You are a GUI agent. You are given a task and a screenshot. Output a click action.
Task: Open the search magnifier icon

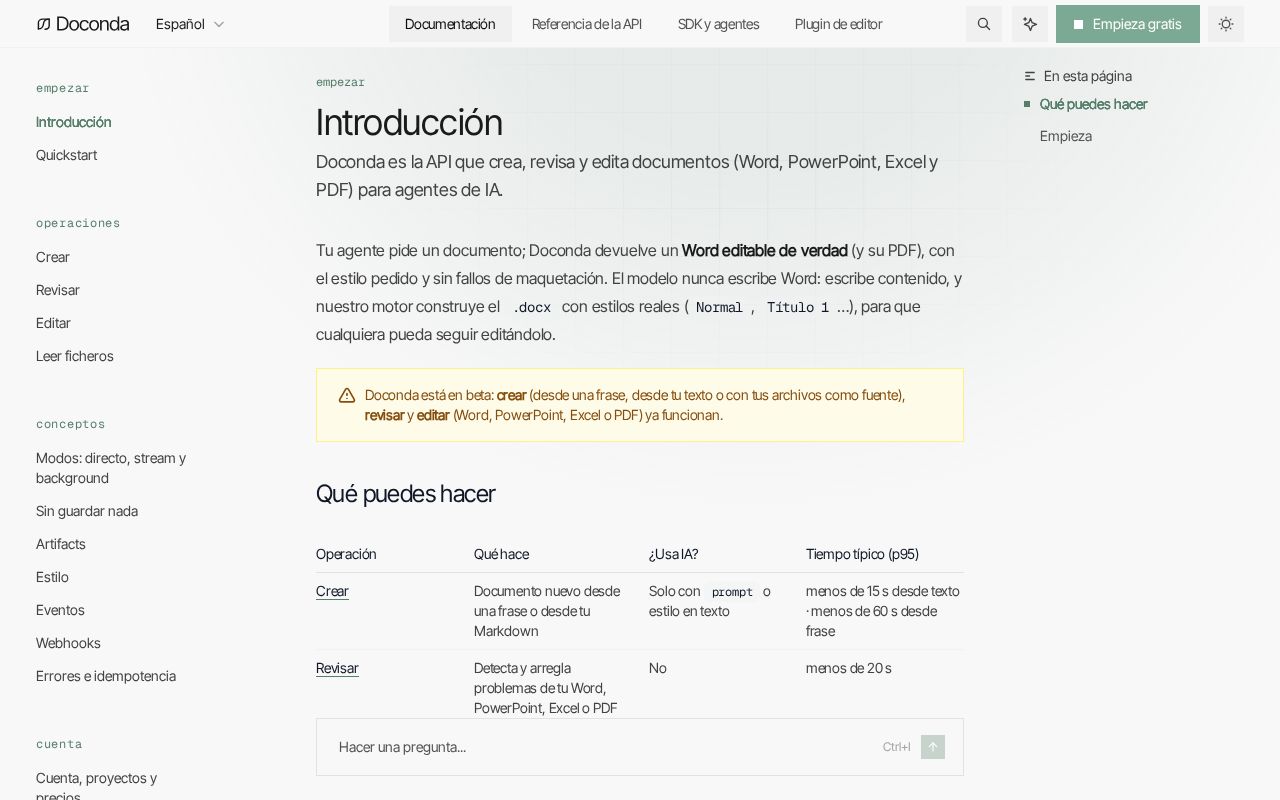click(984, 24)
